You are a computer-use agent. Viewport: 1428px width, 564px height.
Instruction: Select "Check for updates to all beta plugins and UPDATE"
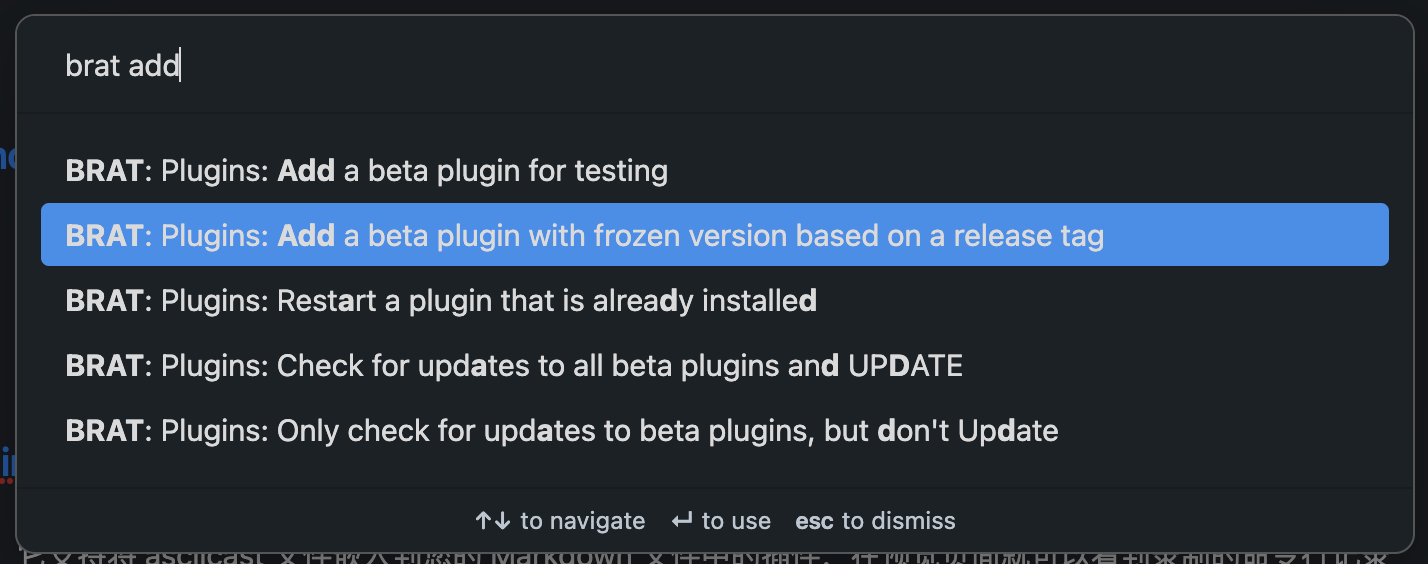pos(514,365)
